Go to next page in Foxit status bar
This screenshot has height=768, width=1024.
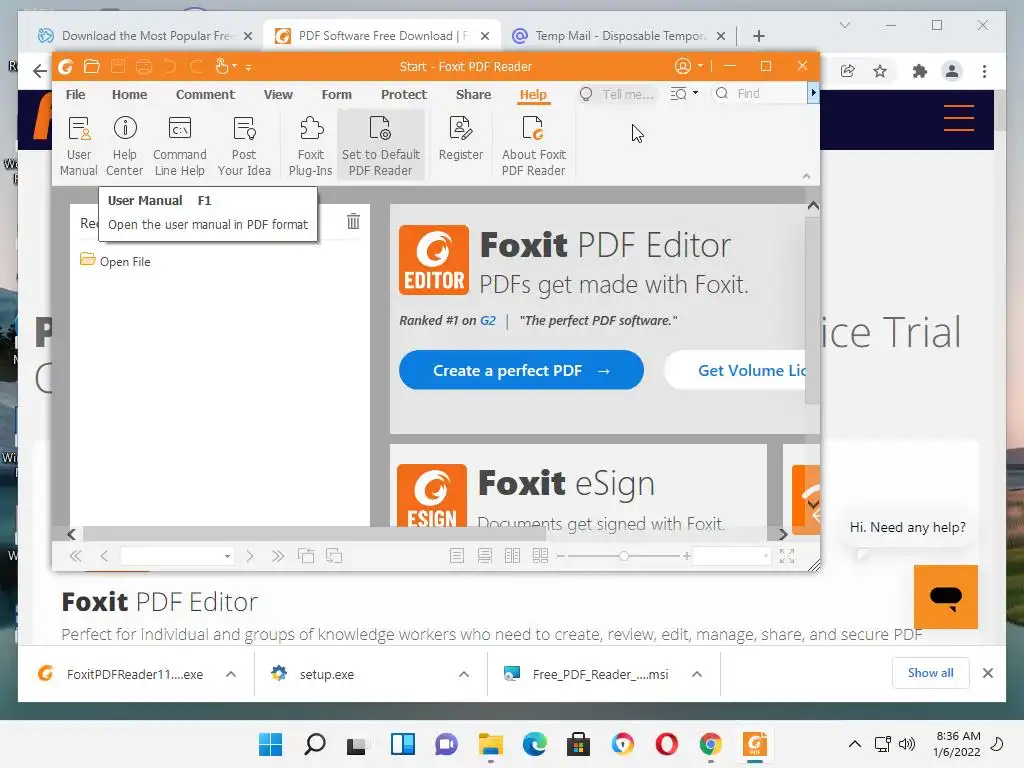click(249, 556)
